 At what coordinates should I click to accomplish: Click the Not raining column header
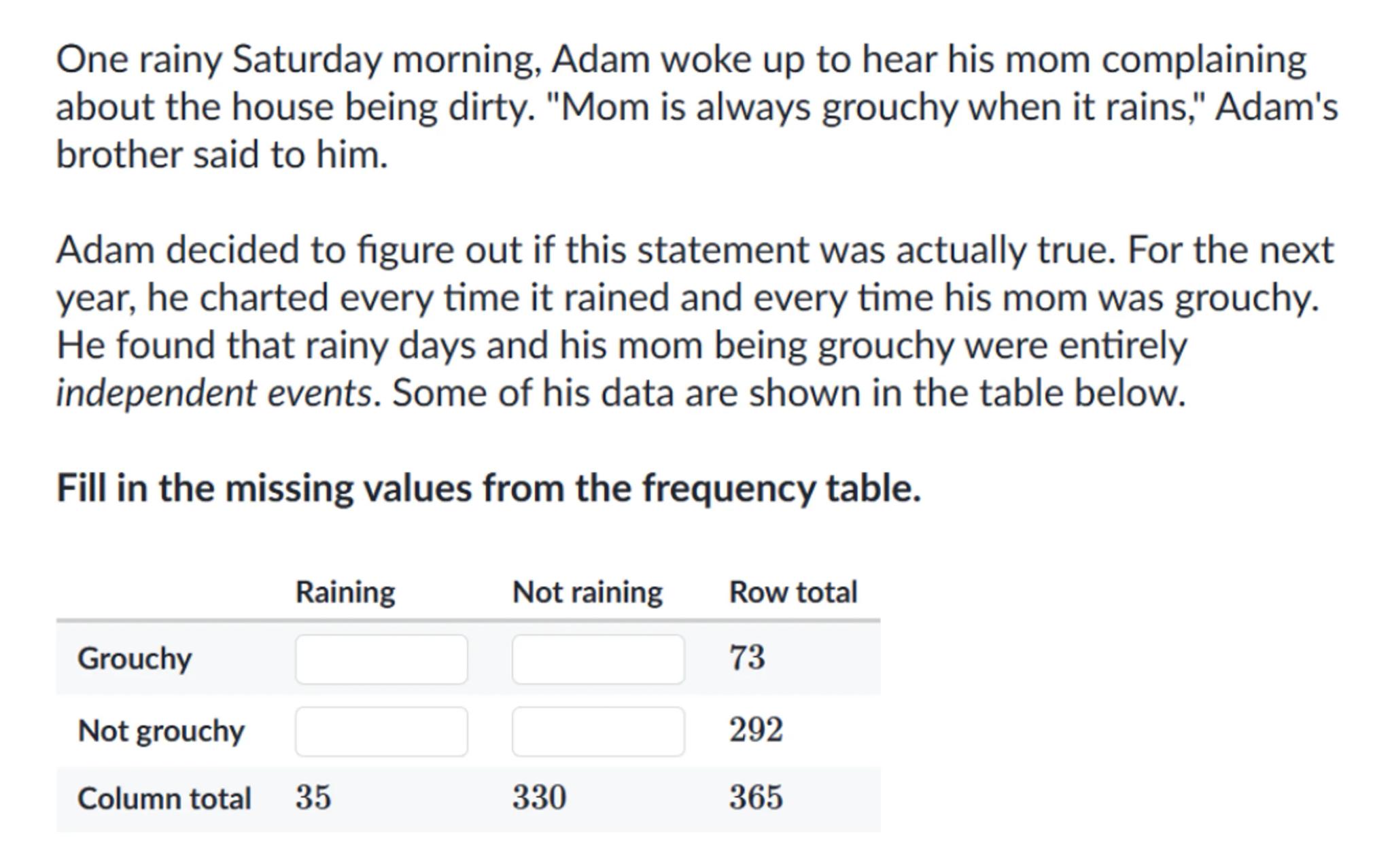(x=587, y=592)
